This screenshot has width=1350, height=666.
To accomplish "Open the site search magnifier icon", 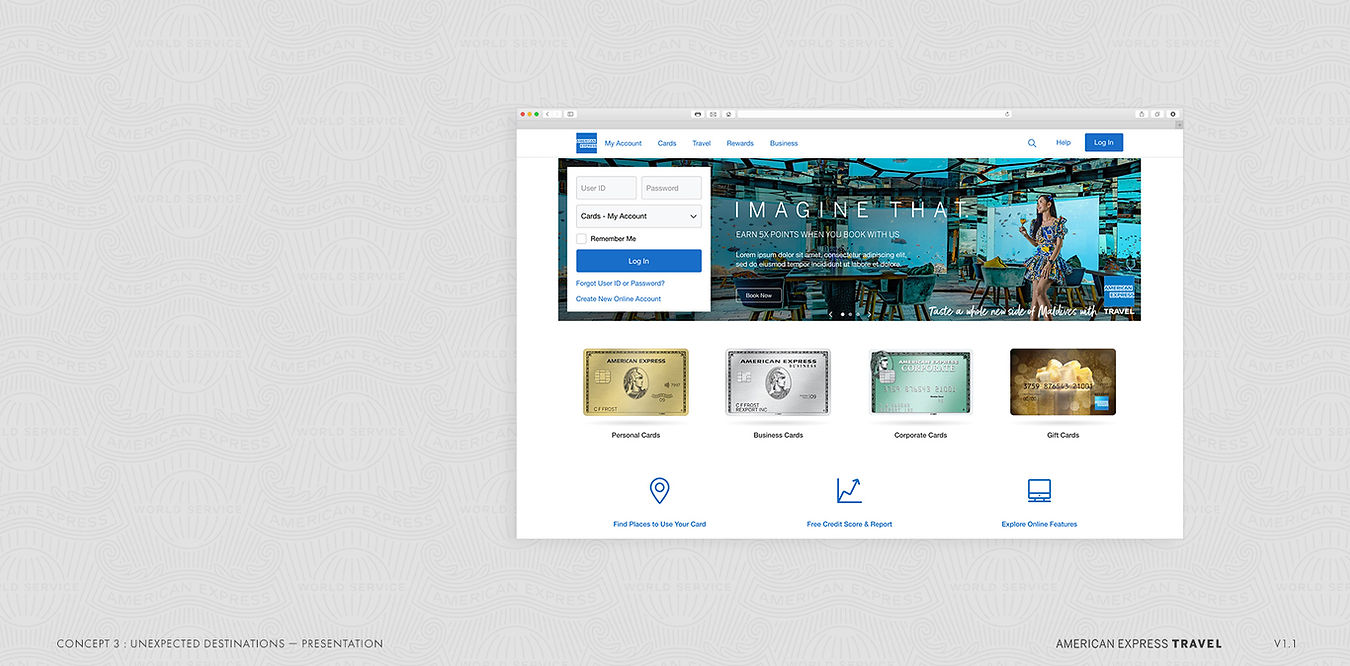I will coord(1032,143).
